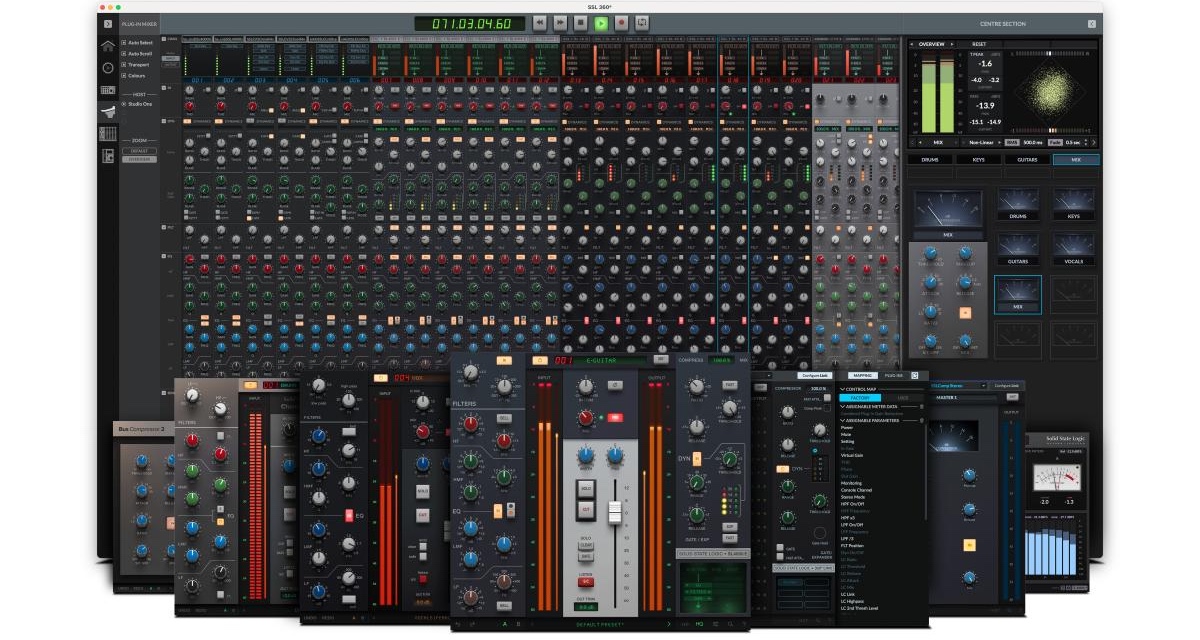
Task: Click the fast-forward transport button
Action: click(x=560, y=22)
